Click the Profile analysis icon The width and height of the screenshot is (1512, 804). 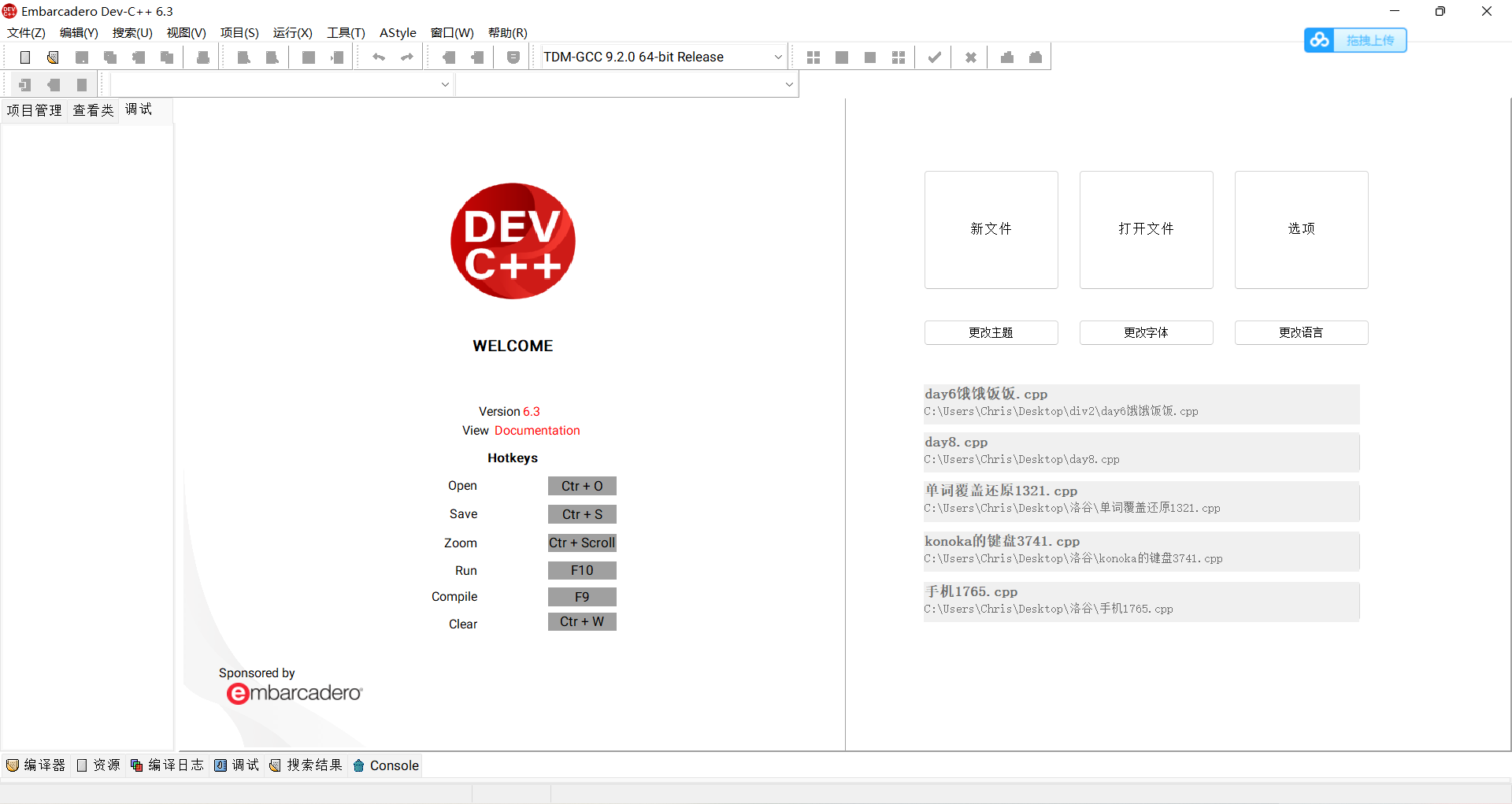(x=1007, y=57)
